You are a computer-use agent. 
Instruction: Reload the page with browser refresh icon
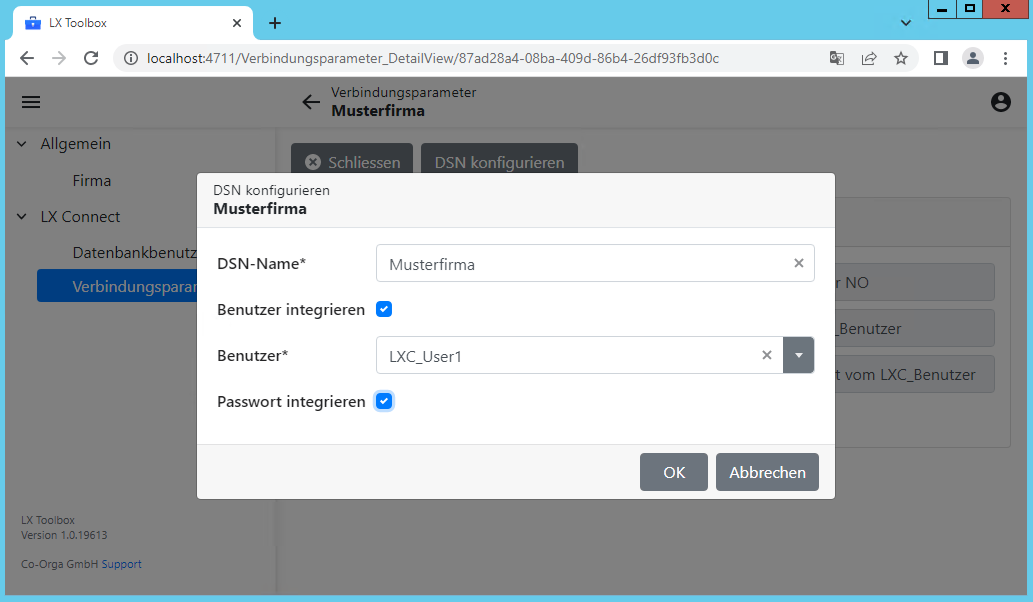click(x=91, y=59)
